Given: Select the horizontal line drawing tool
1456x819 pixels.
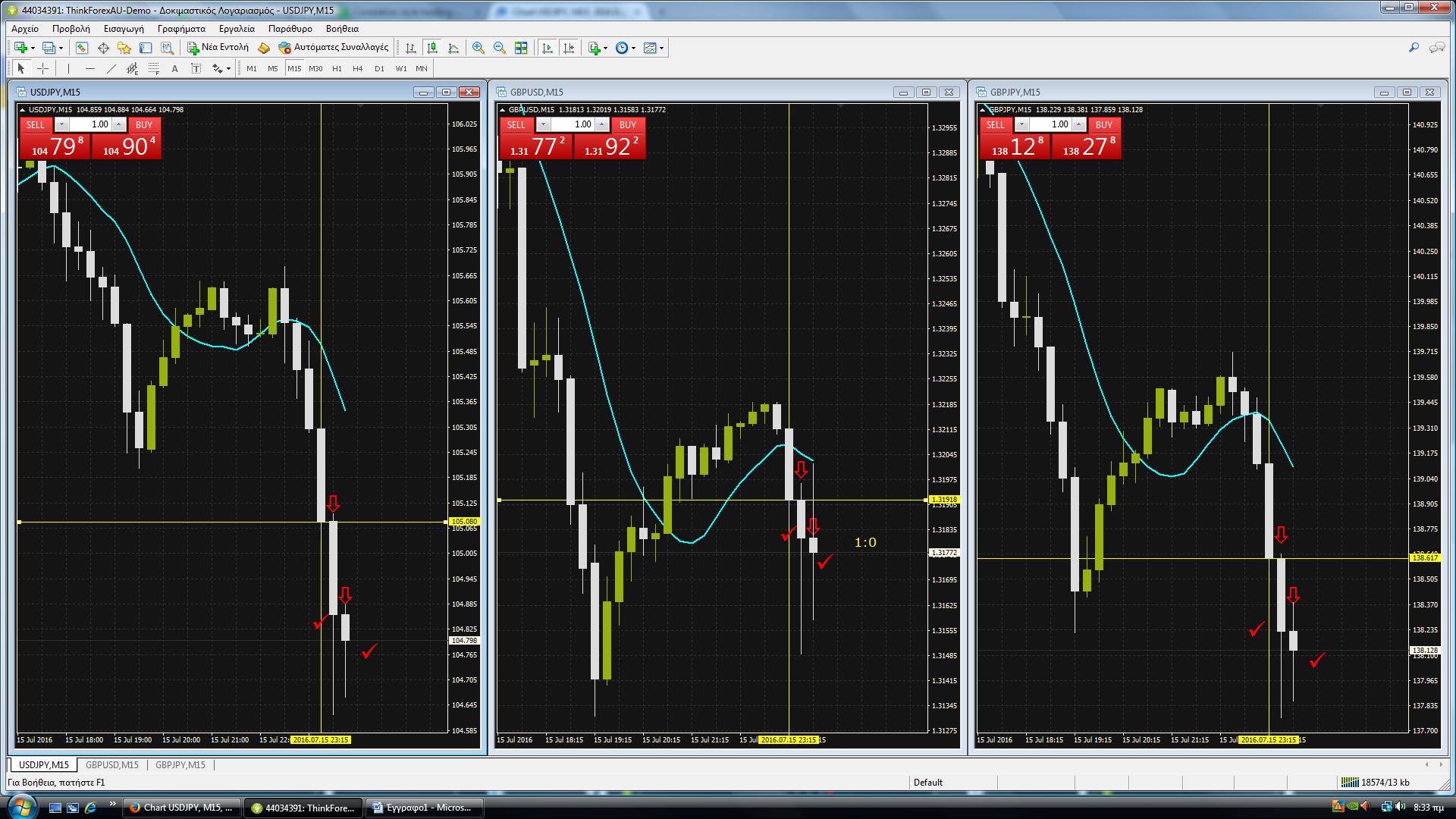Looking at the screenshot, I should click(90, 68).
